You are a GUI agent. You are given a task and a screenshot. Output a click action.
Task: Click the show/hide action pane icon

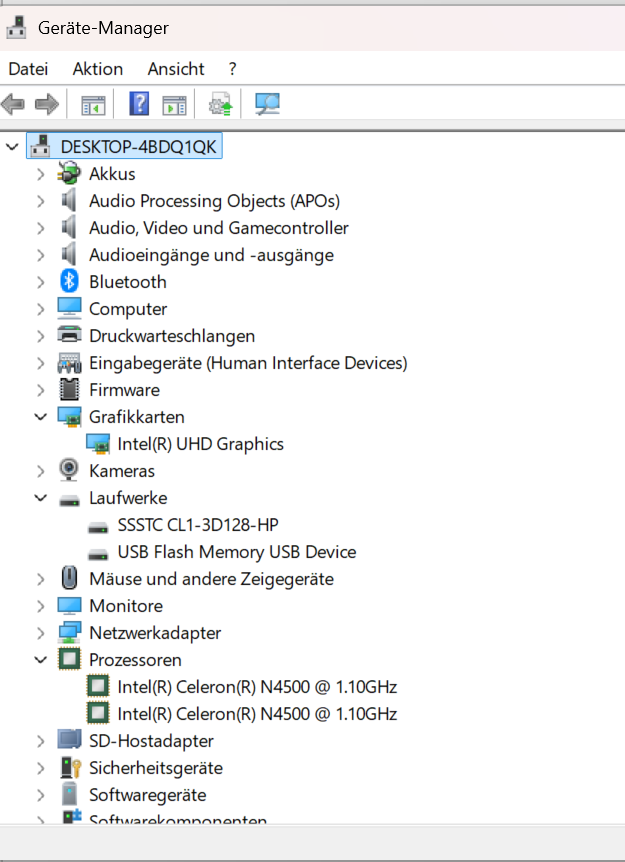[174, 104]
